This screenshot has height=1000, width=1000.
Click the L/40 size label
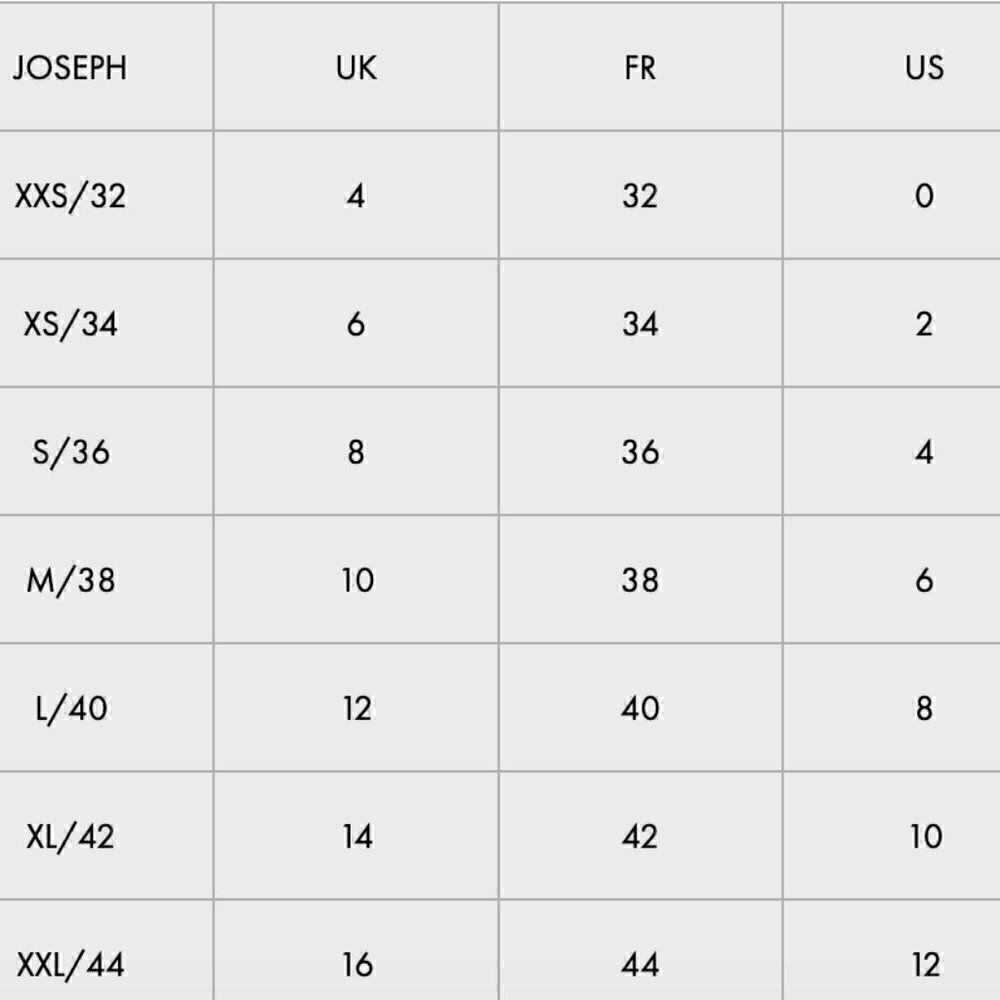[x=70, y=709]
